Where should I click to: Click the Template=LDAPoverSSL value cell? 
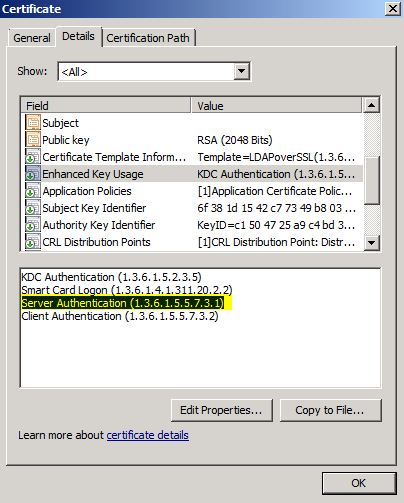tap(276, 157)
